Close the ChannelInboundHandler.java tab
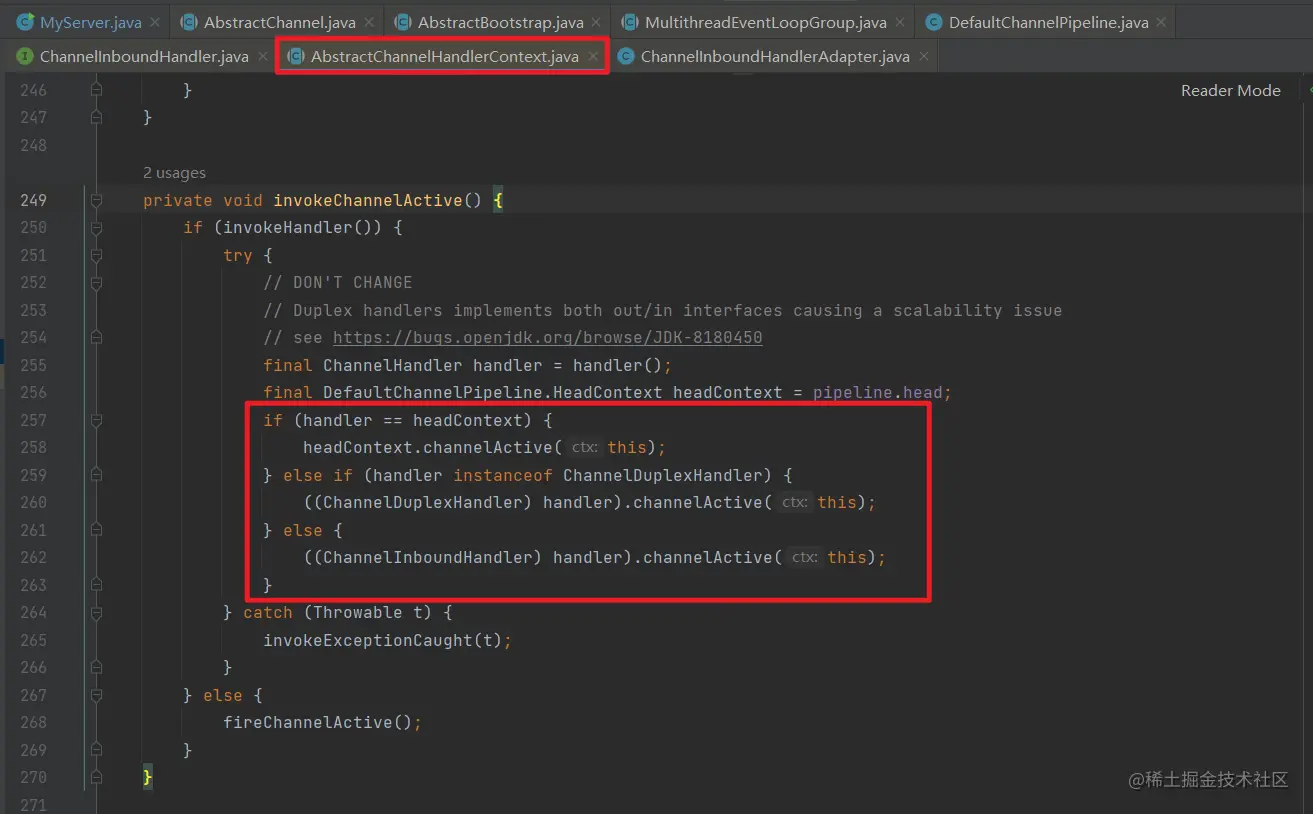 click(262, 57)
